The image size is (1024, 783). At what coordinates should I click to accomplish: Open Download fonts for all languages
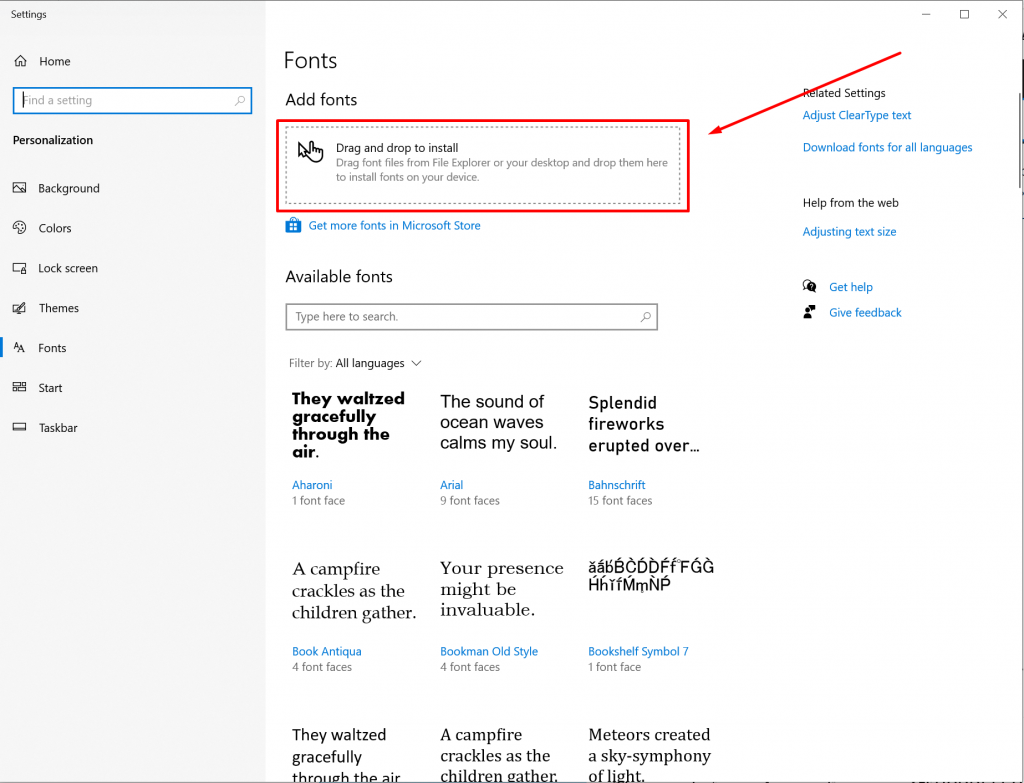(x=887, y=147)
